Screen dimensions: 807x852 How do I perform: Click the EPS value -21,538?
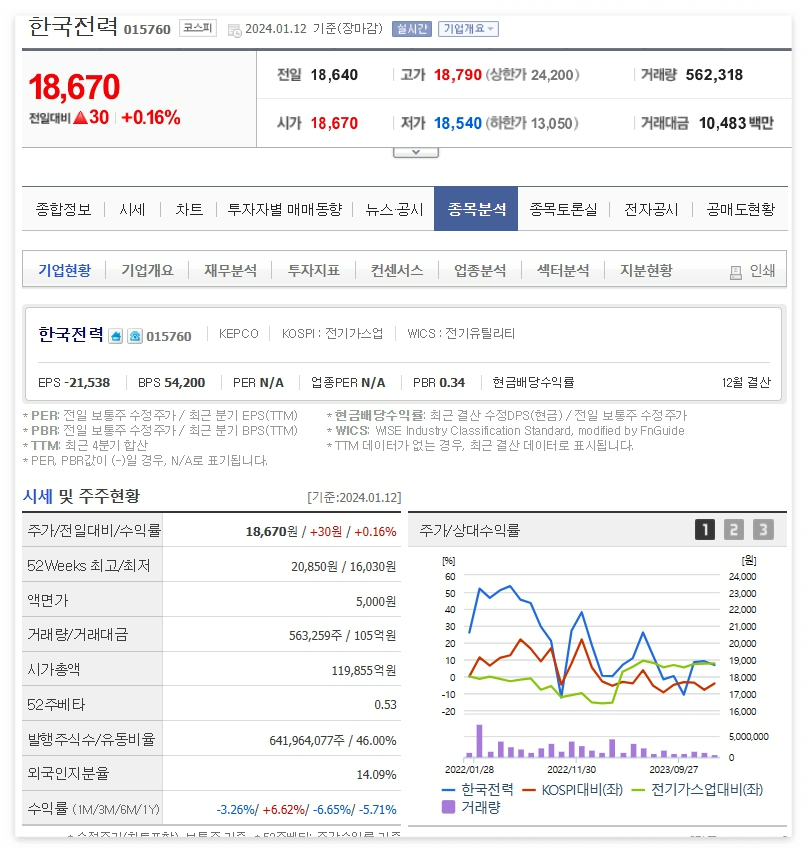pyautogui.click(x=87, y=383)
